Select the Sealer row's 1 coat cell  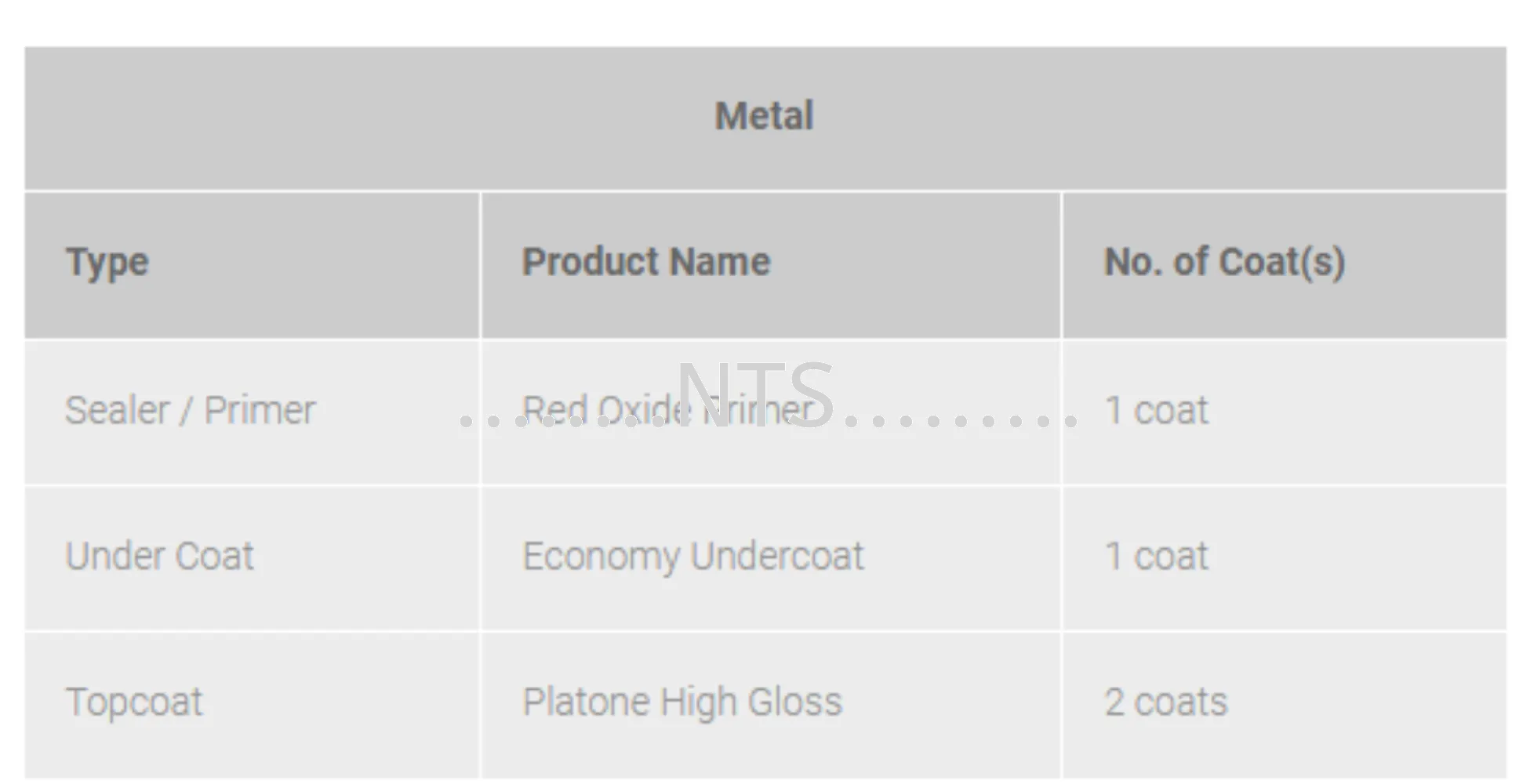(1157, 410)
